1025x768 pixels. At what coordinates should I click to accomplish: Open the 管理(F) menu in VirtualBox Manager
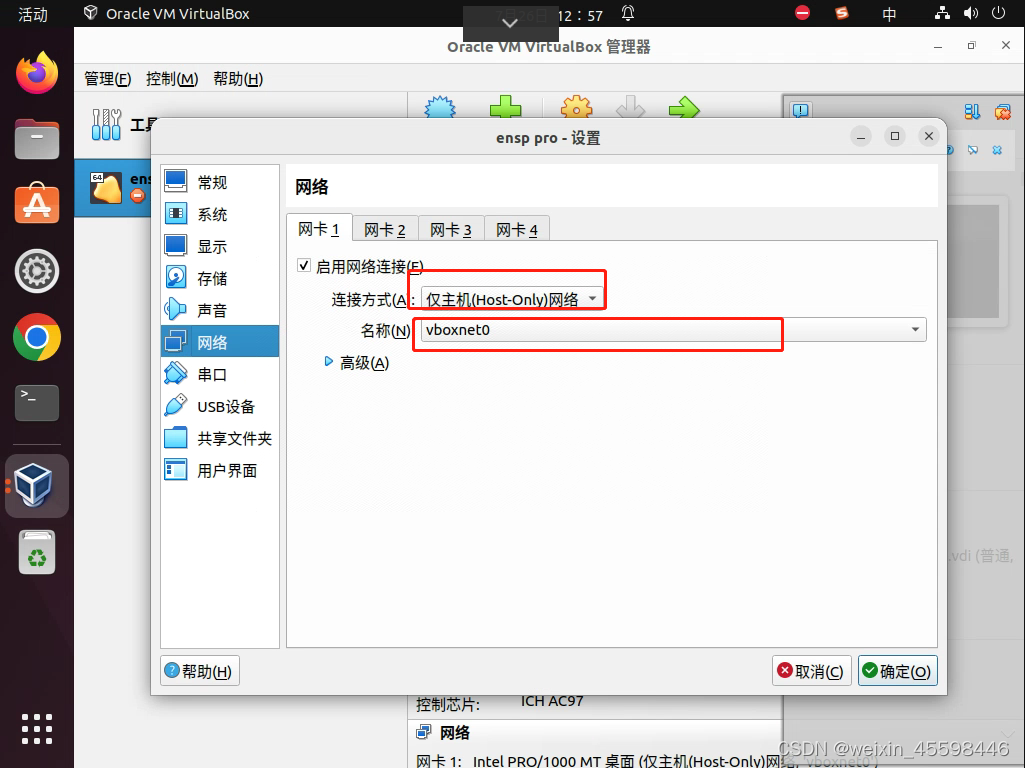pos(108,79)
